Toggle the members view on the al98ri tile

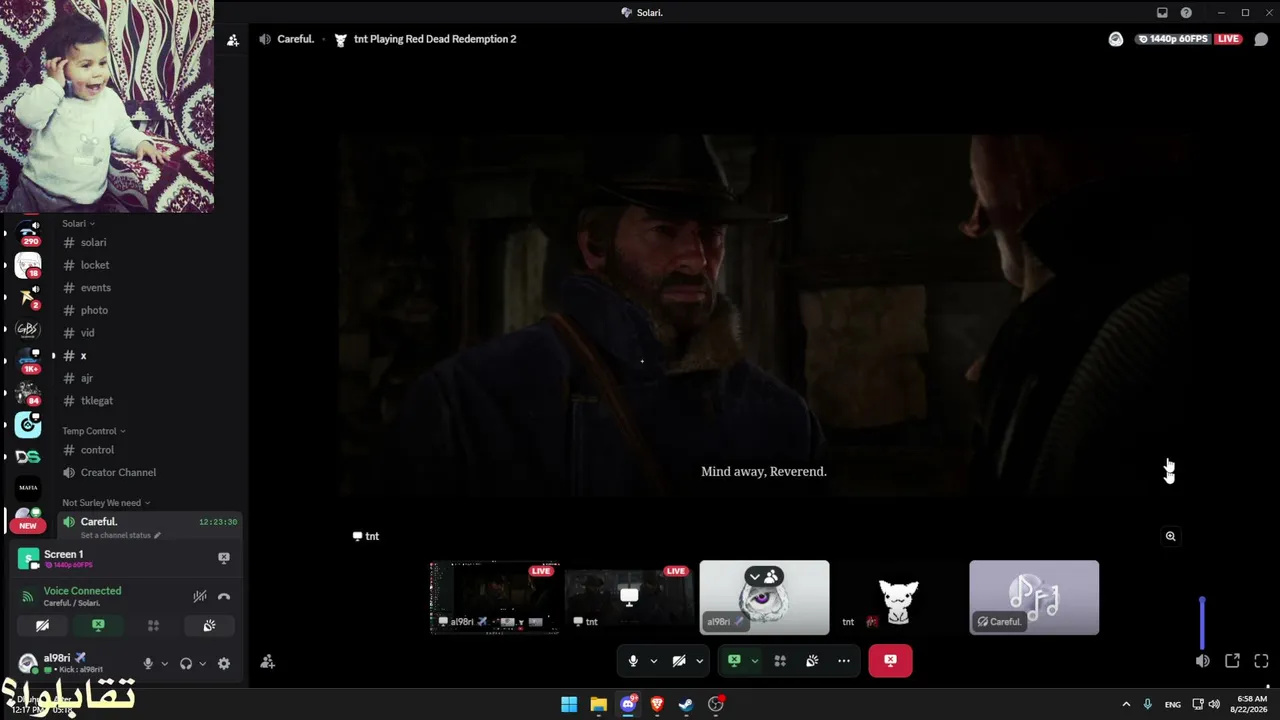coord(764,576)
